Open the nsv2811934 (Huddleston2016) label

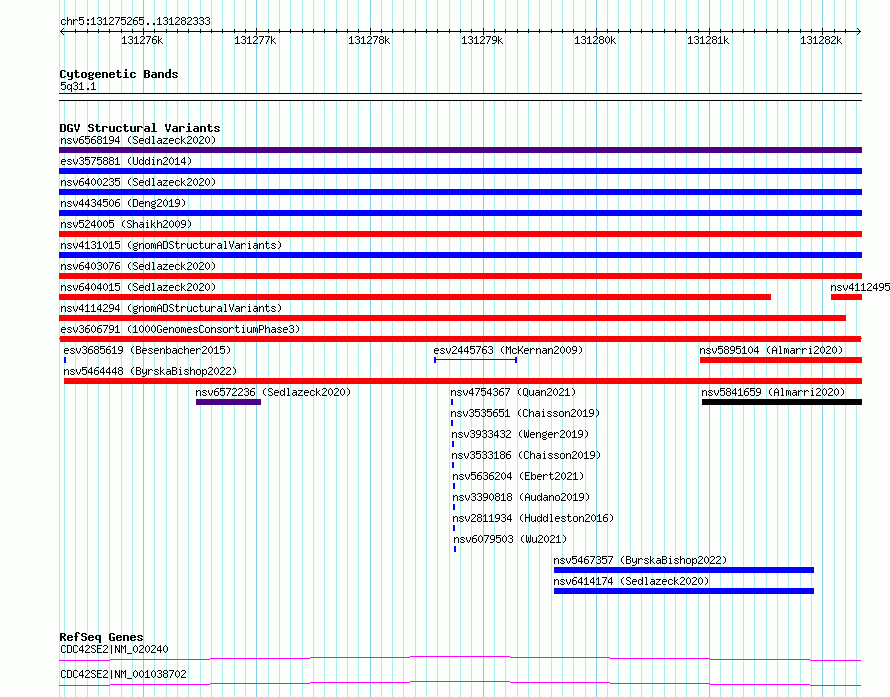pyautogui.click(x=533, y=518)
